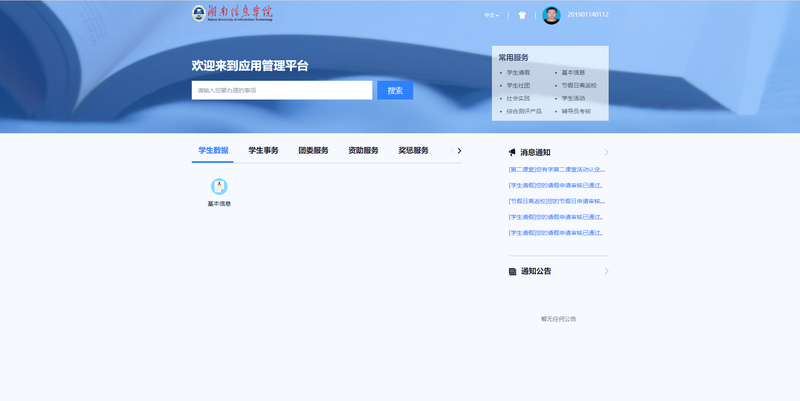Open the [节假日离返校] application notification message

[557, 201]
